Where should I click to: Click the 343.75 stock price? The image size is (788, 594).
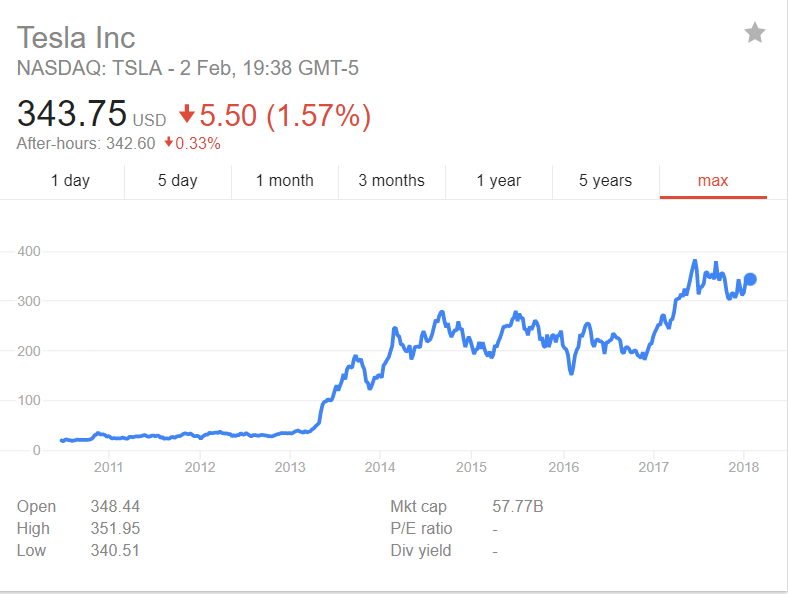[x=72, y=113]
